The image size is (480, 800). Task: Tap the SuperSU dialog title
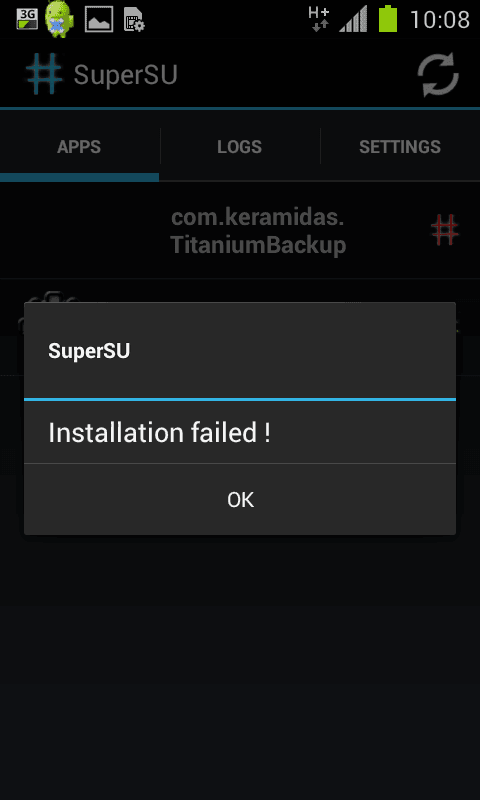[x=89, y=351]
